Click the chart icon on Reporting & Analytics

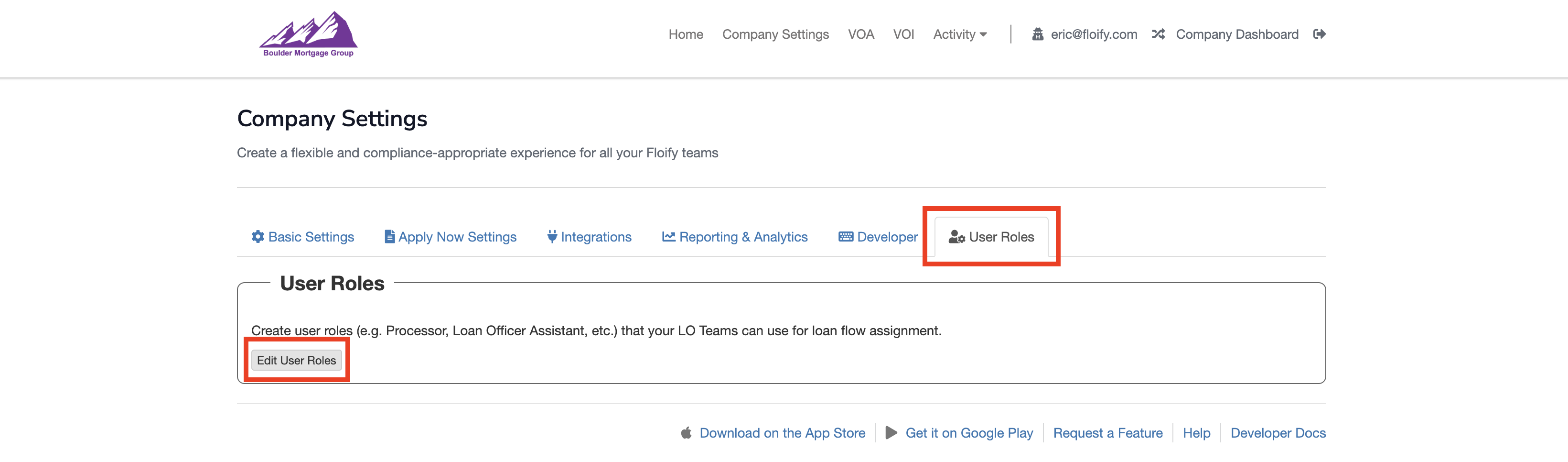(x=668, y=236)
